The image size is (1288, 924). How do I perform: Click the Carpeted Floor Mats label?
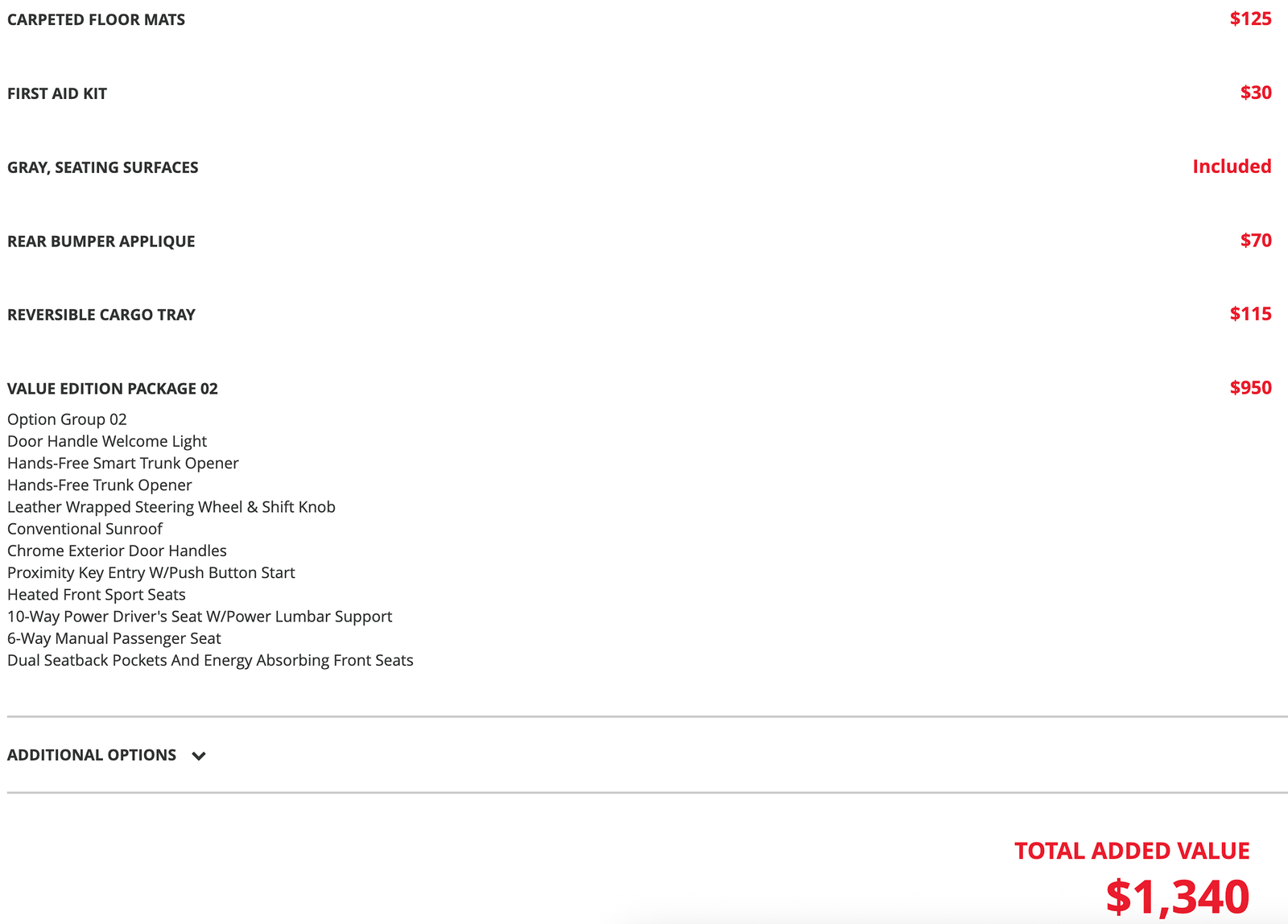click(96, 19)
